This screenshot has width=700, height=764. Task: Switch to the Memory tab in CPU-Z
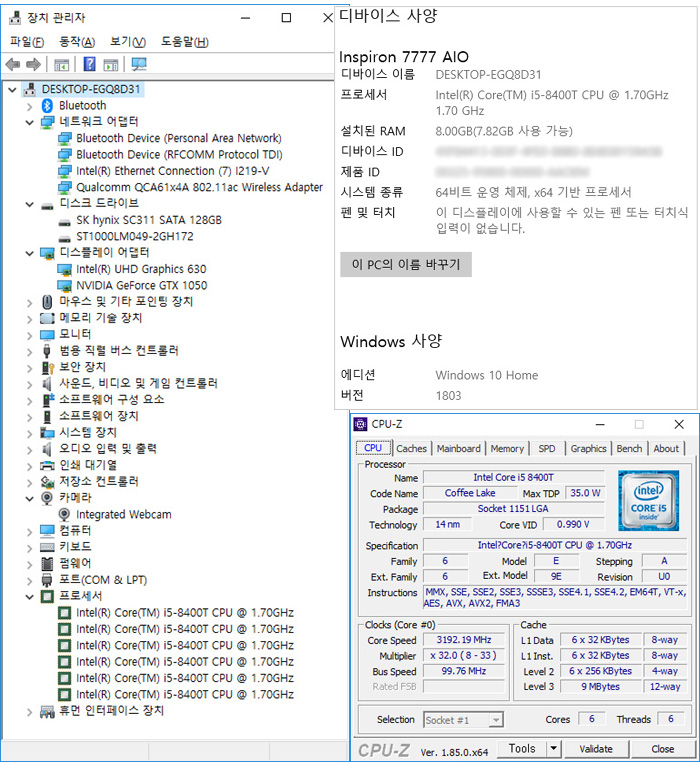(507, 448)
